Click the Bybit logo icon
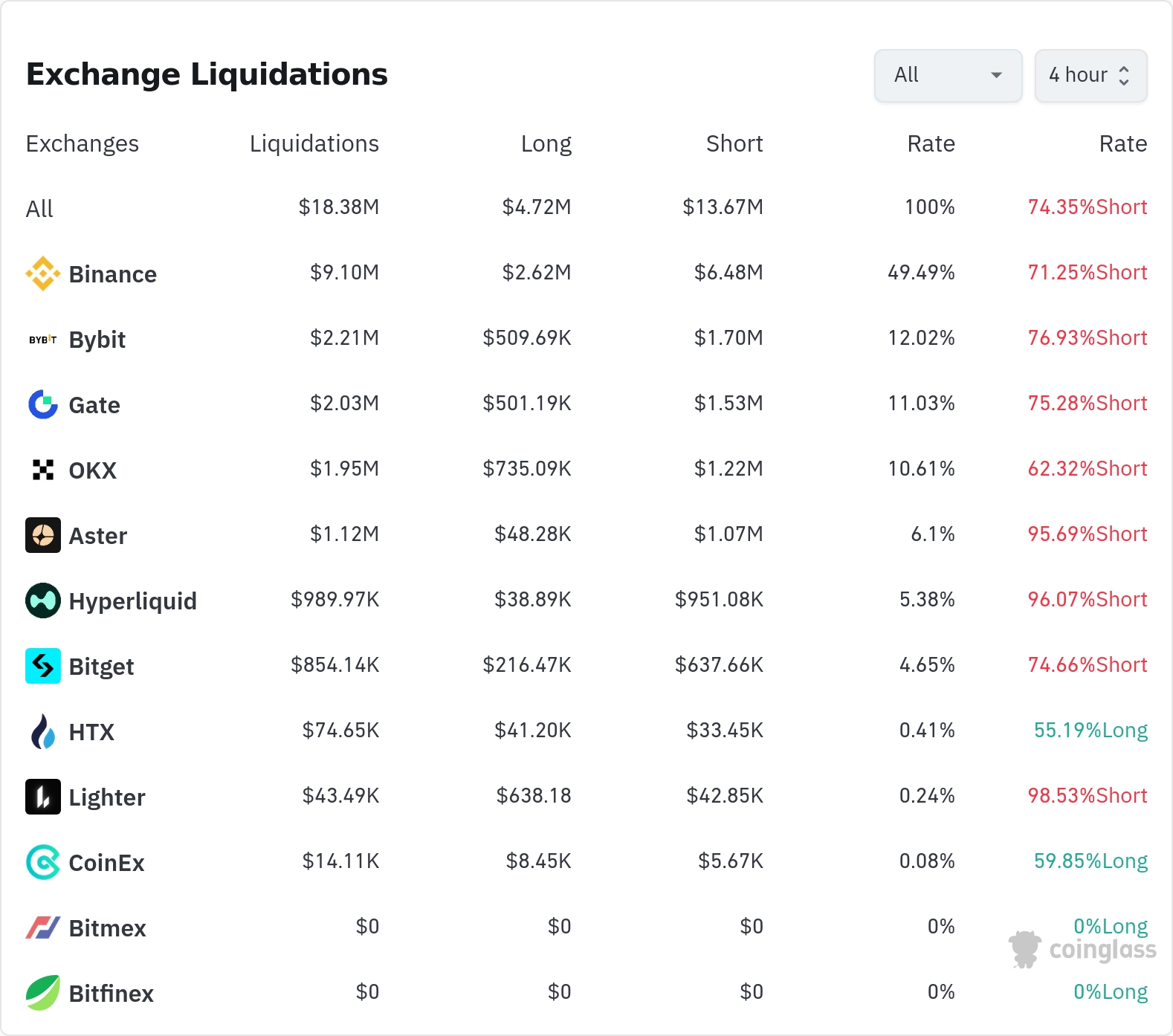This screenshot has height=1036, width=1173. [x=43, y=340]
